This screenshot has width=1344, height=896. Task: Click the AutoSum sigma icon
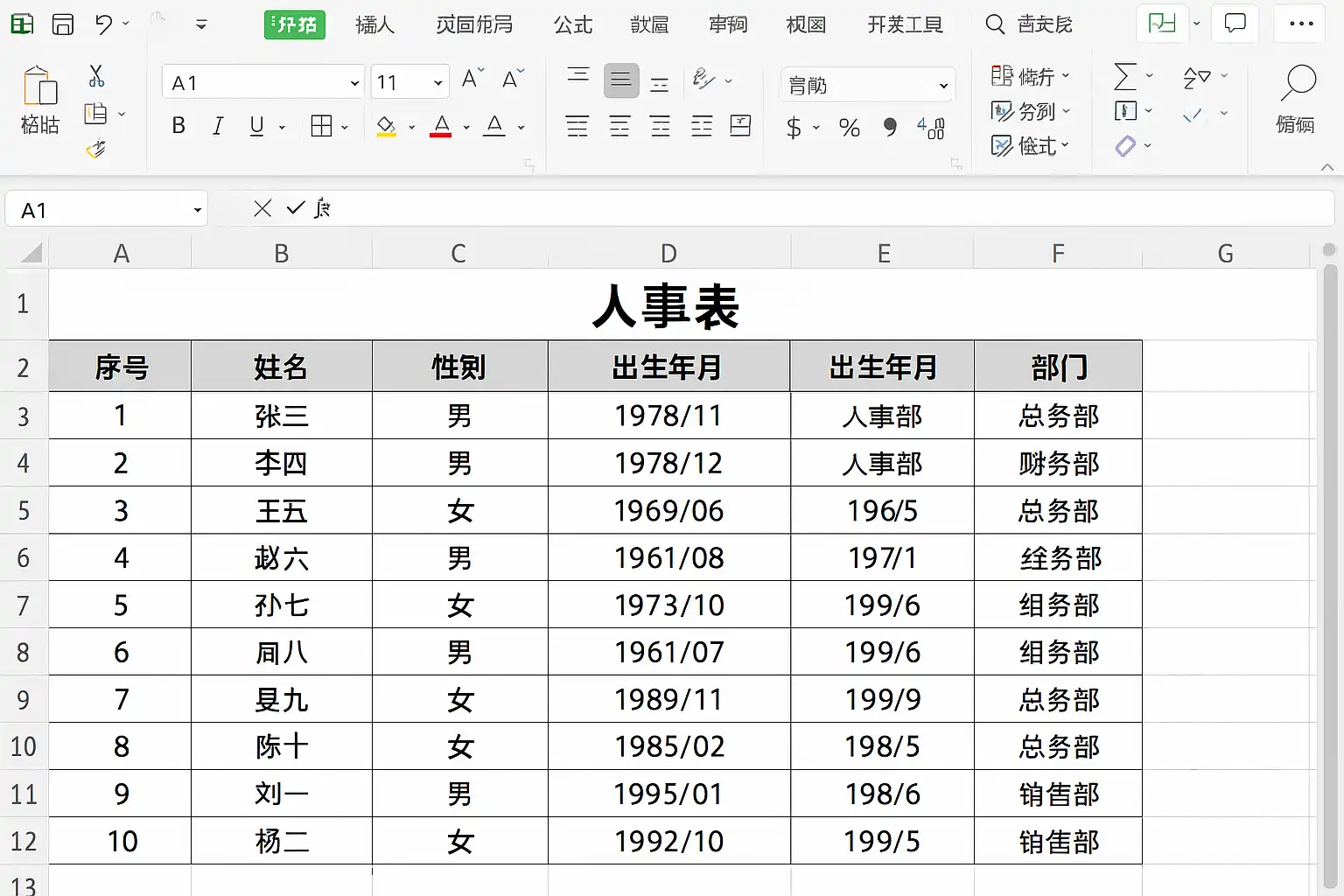(x=1125, y=76)
